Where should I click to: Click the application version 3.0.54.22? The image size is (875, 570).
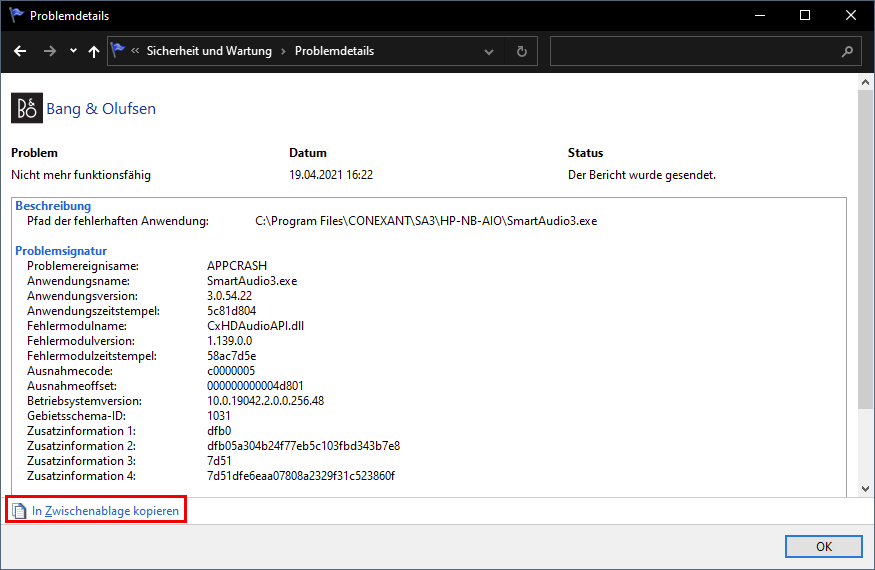click(229, 296)
